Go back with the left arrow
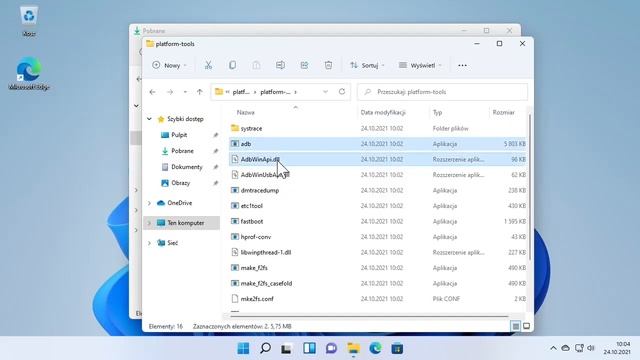This screenshot has width=640, height=360. (153, 92)
